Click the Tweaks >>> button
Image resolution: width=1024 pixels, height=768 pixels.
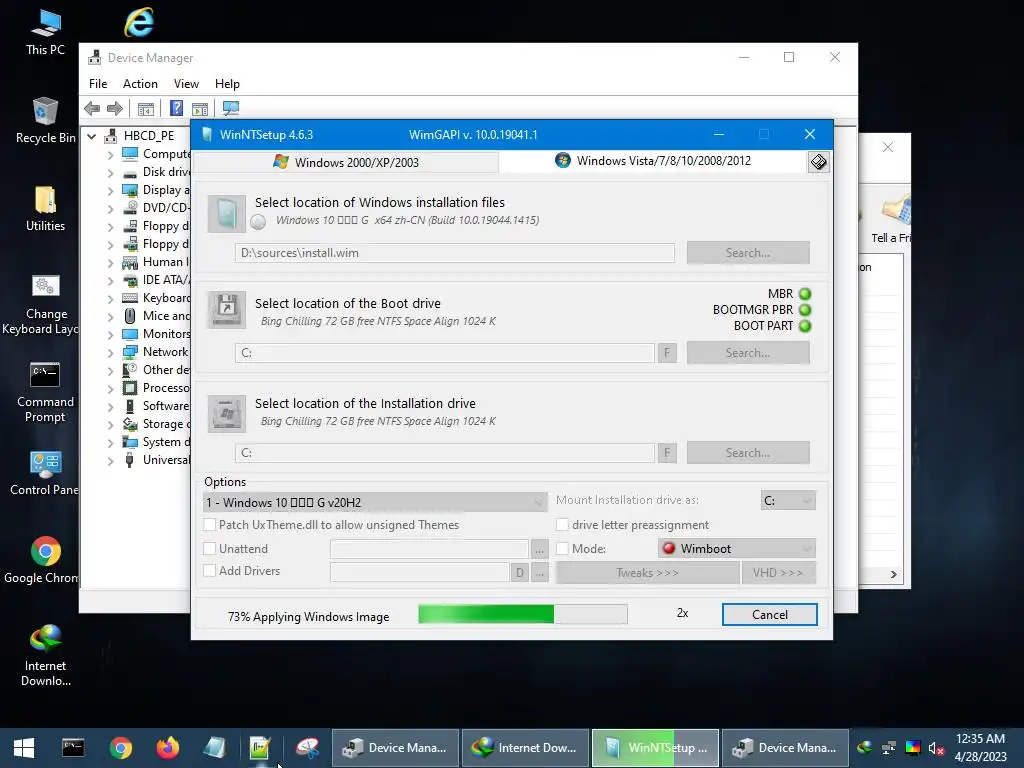647,573
